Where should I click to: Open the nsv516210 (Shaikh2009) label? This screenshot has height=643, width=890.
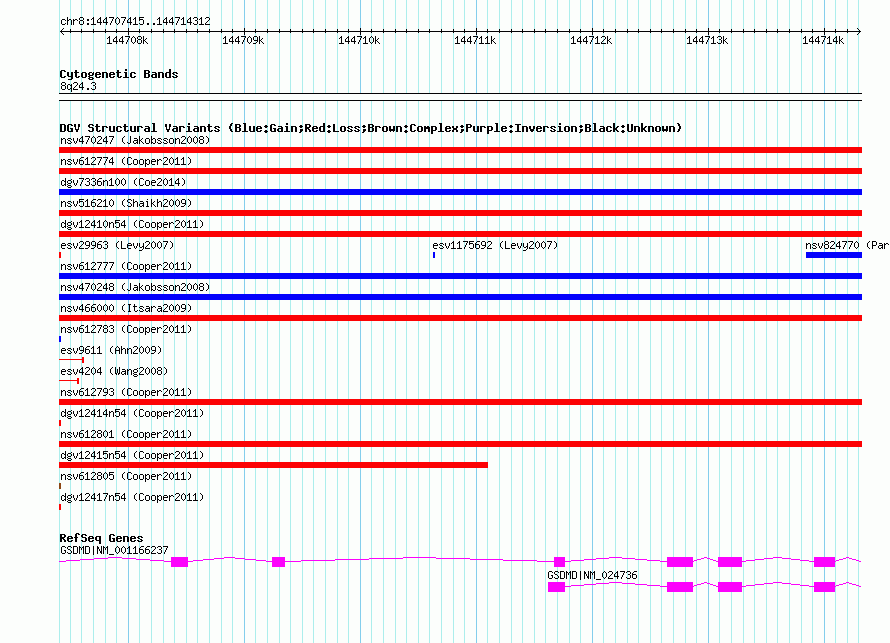pos(126,203)
